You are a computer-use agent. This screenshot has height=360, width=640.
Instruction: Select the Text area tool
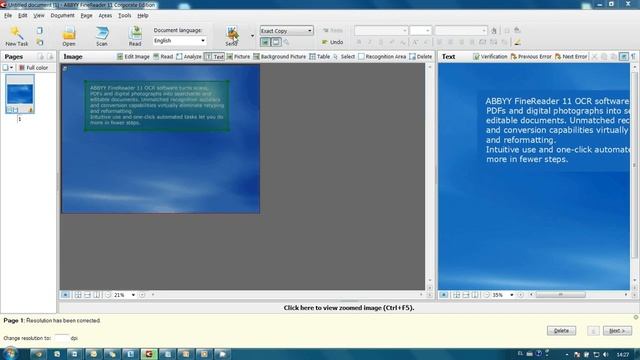(x=214, y=57)
